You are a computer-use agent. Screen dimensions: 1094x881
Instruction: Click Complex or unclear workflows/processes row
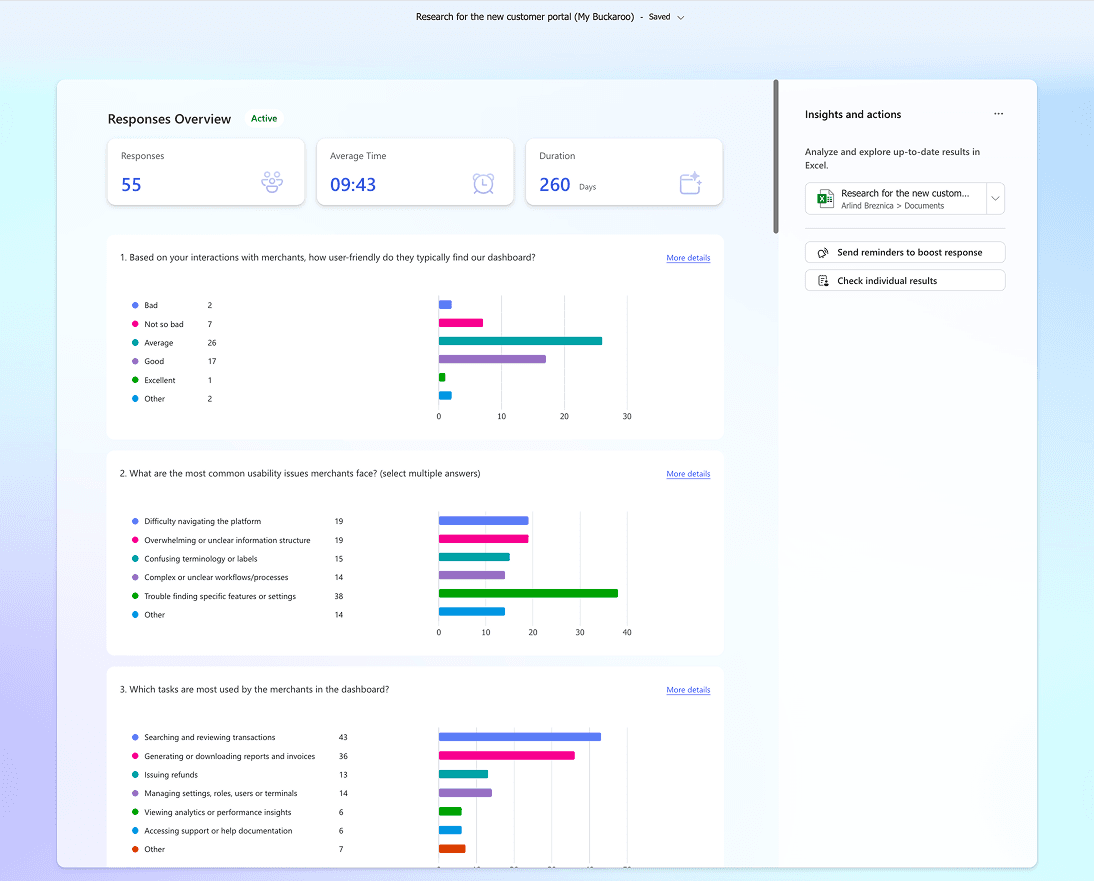(237, 578)
